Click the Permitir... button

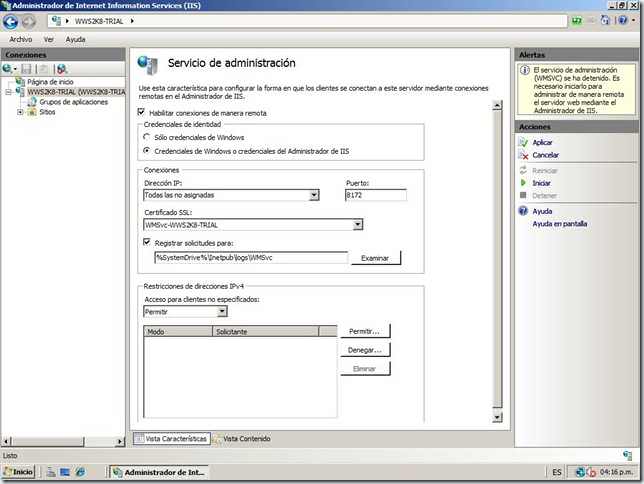pos(365,331)
